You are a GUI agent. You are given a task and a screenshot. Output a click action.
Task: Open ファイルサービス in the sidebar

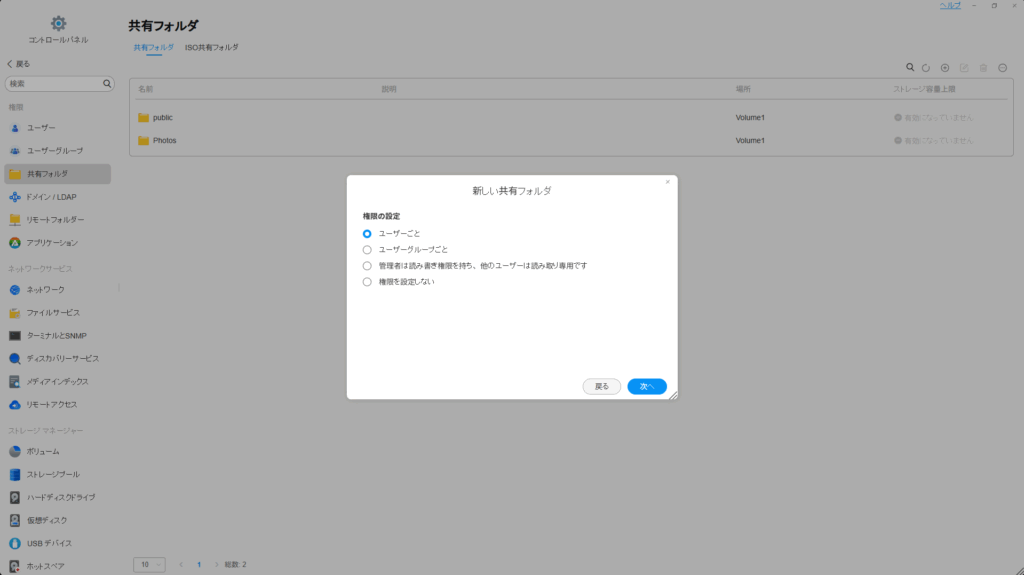pyautogui.click(x=57, y=313)
